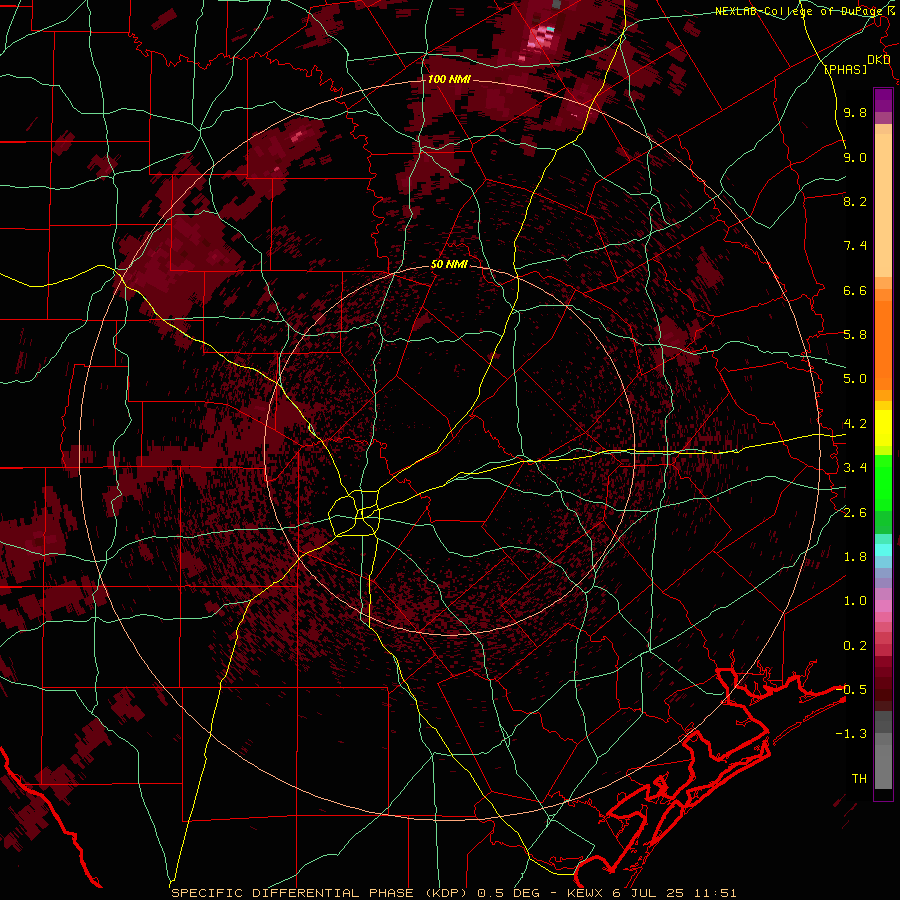Click the '100 NMI' range ring label

point(449,79)
